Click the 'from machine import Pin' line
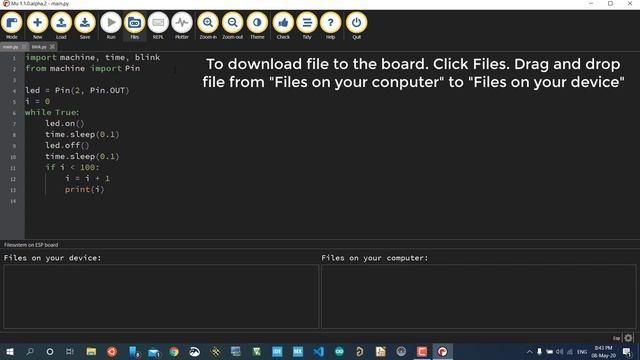 82,68
